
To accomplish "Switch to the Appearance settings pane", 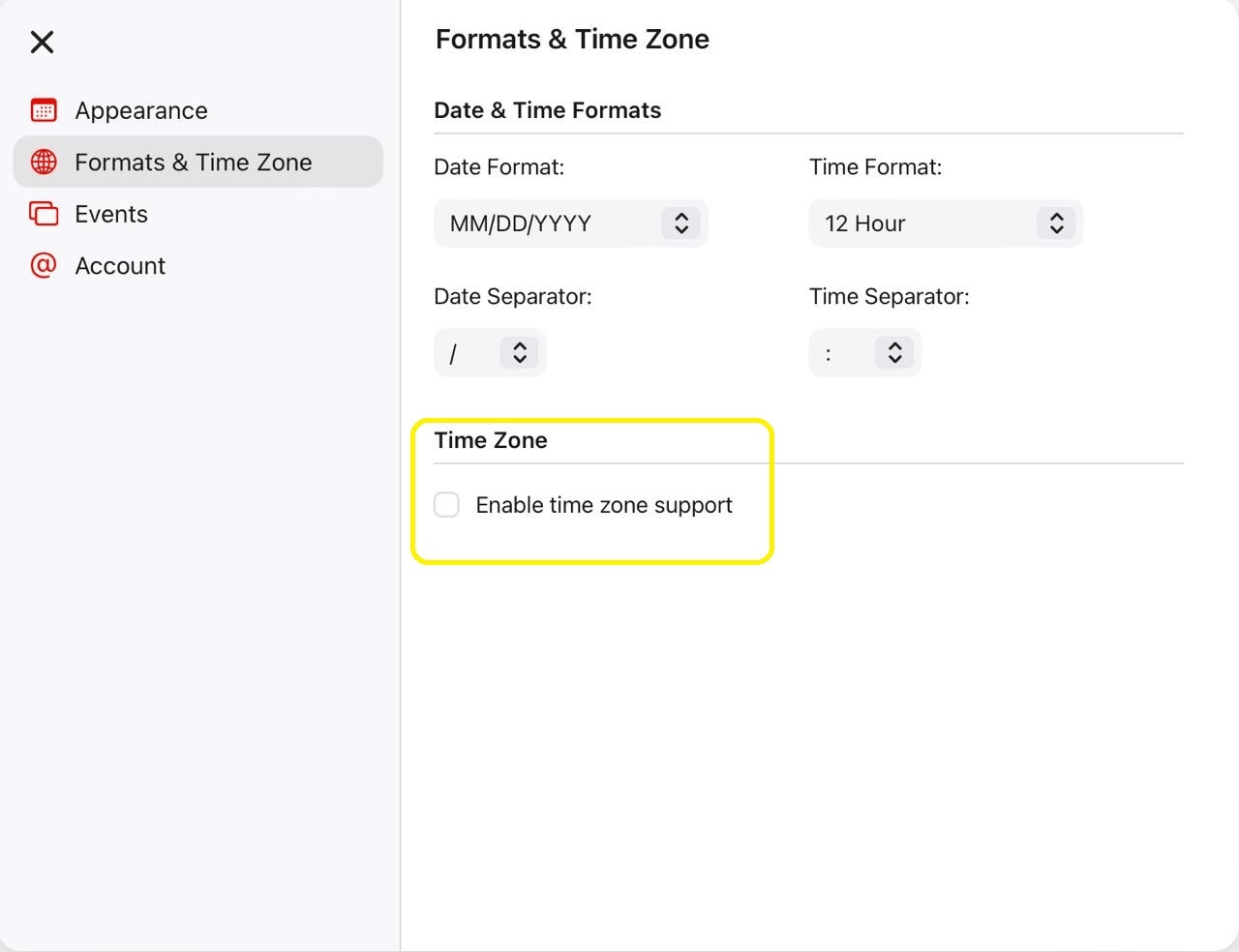I will coord(141,110).
